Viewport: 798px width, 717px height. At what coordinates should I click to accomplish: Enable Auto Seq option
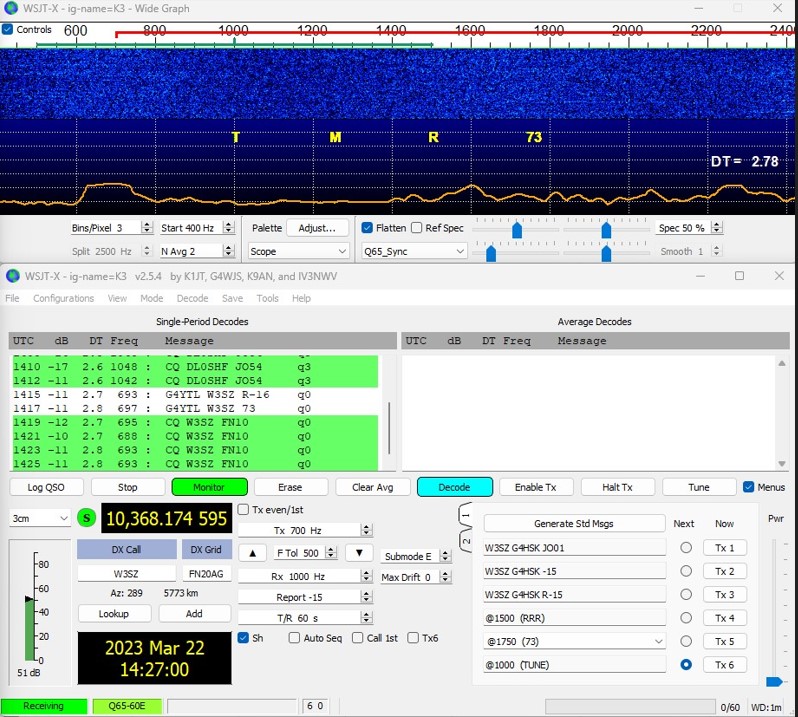tap(294, 638)
